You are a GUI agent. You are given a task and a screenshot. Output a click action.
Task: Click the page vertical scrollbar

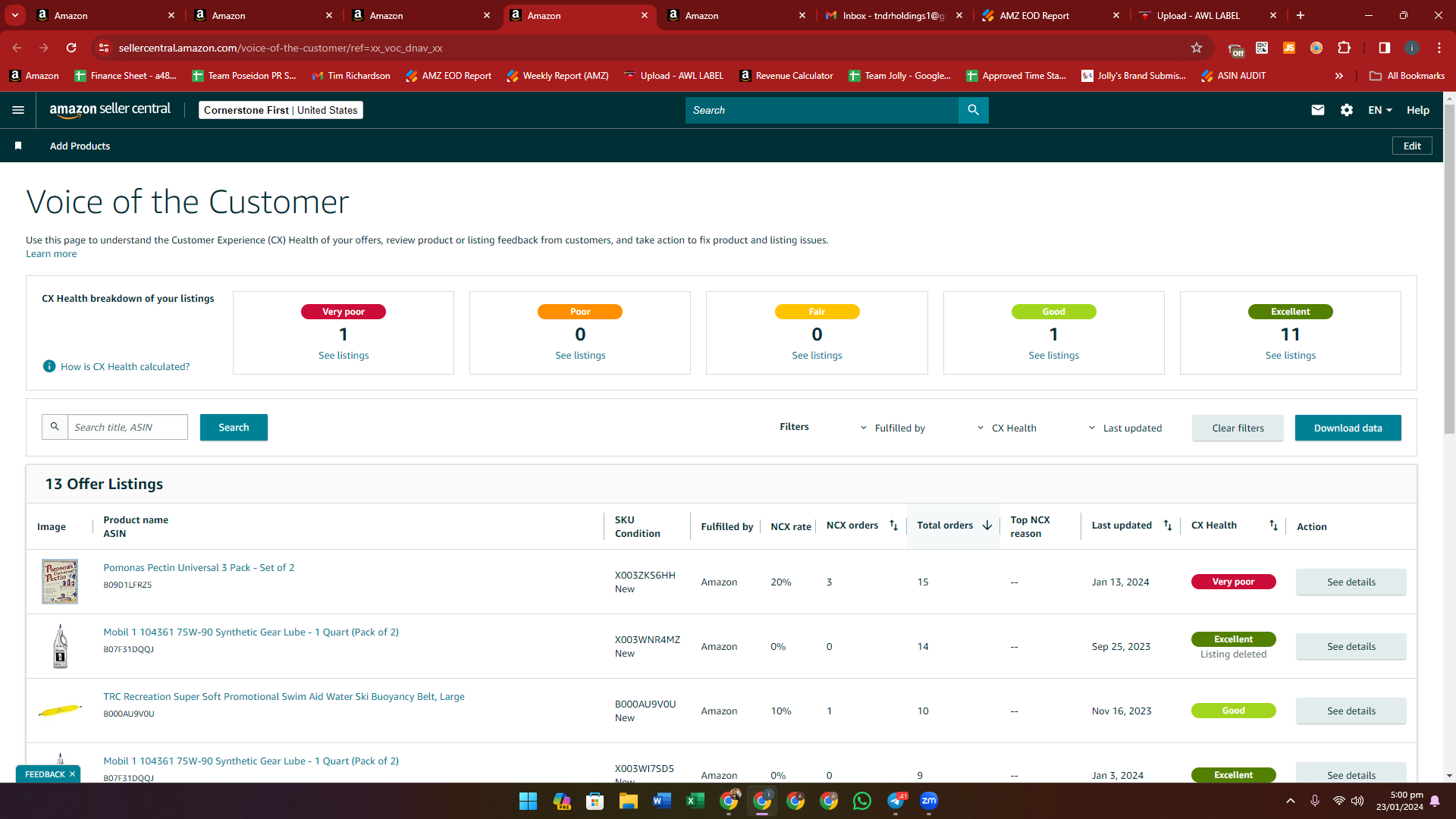(x=1449, y=268)
